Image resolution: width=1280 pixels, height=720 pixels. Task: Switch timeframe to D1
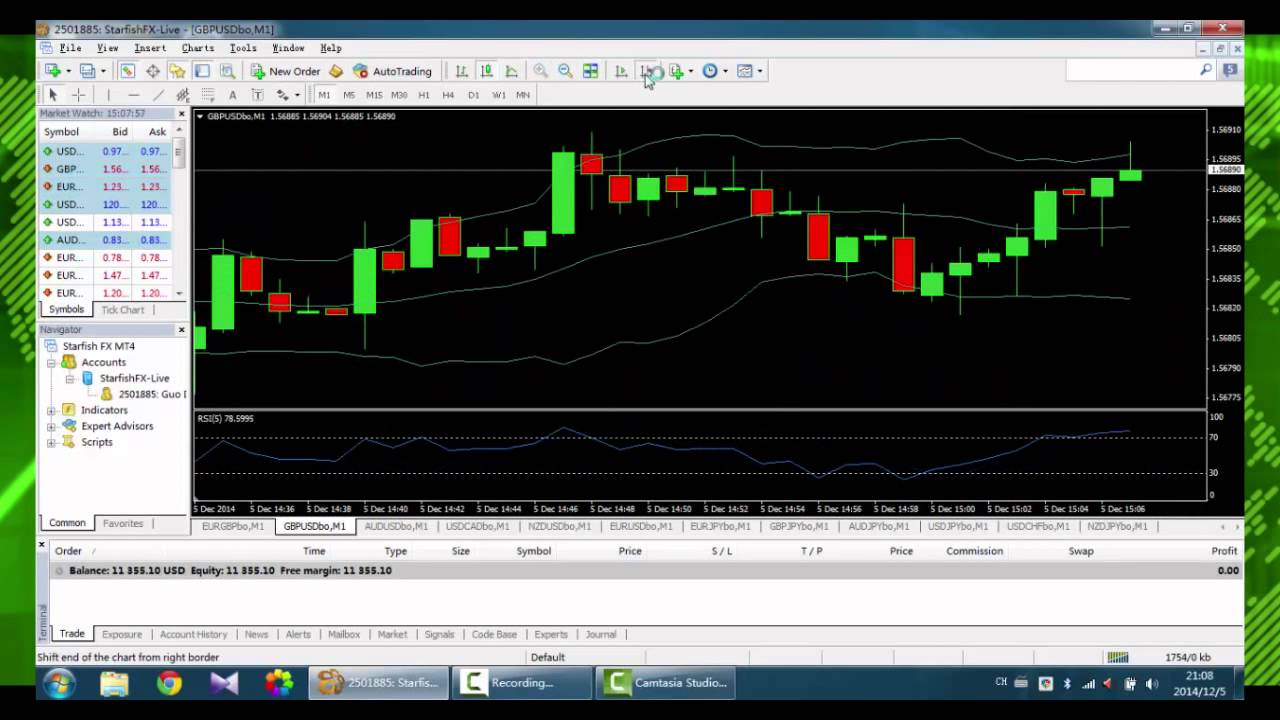click(473, 94)
